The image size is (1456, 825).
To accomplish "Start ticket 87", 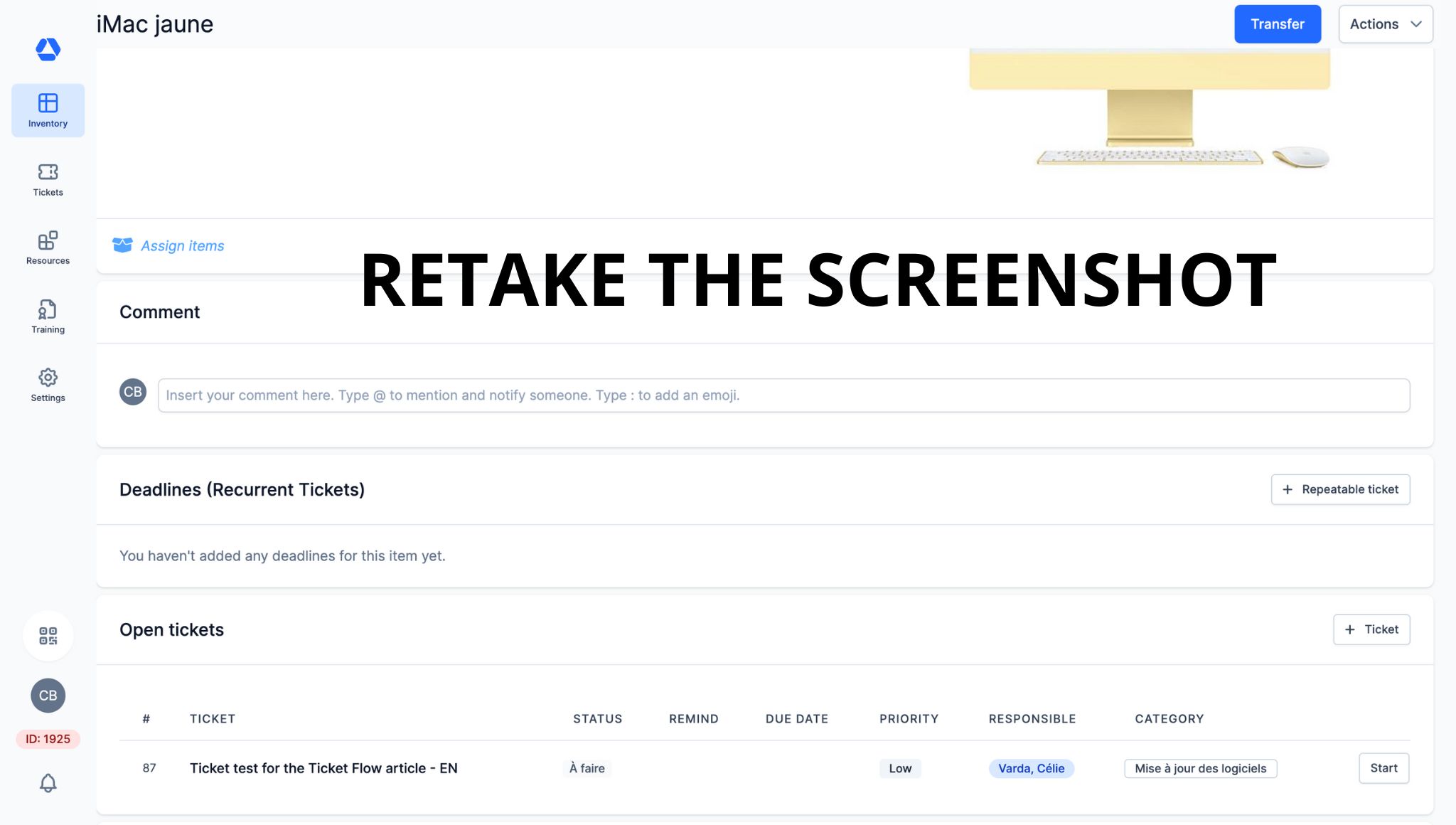I will (1383, 768).
